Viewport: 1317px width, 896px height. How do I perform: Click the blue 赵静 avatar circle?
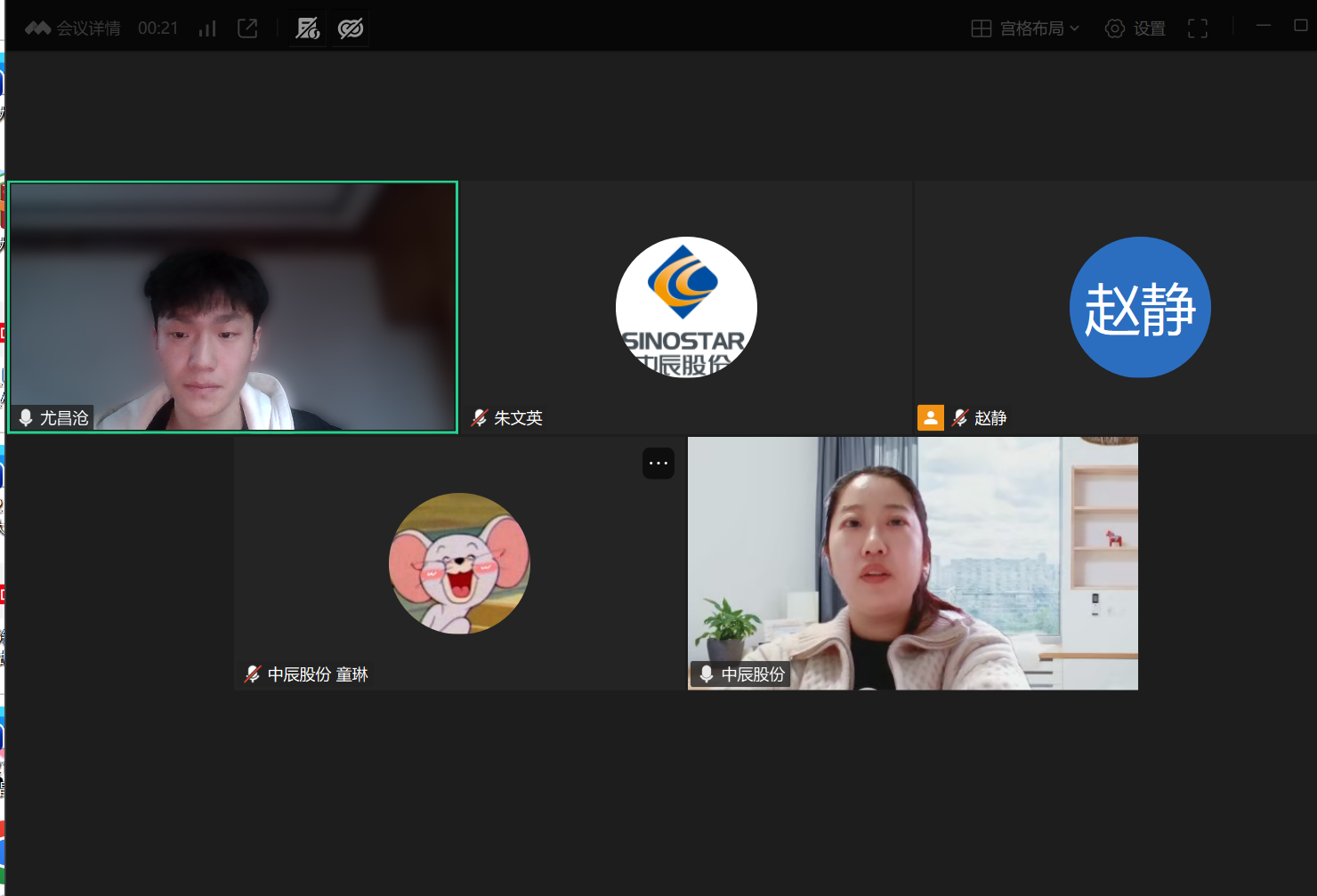[1140, 307]
